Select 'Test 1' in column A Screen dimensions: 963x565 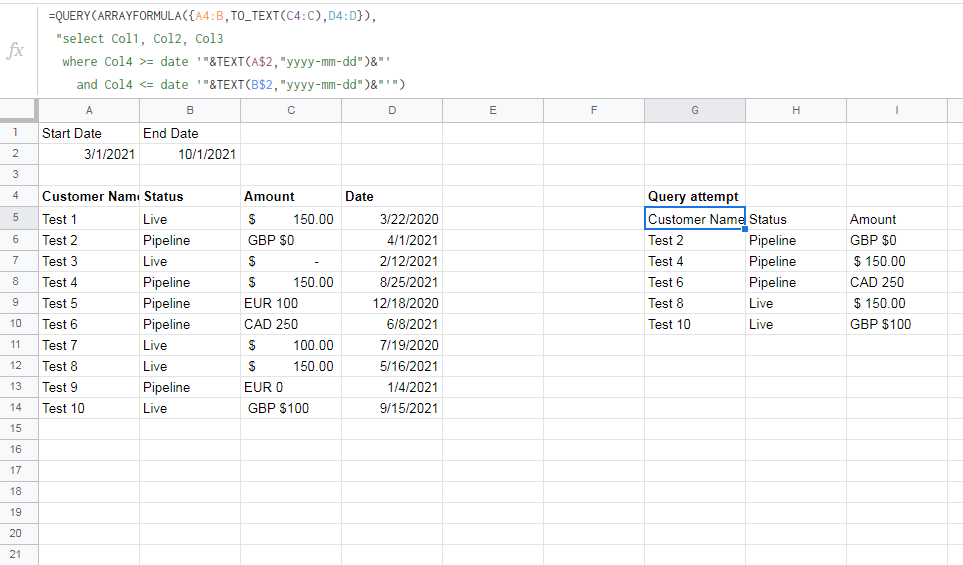pos(89,219)
